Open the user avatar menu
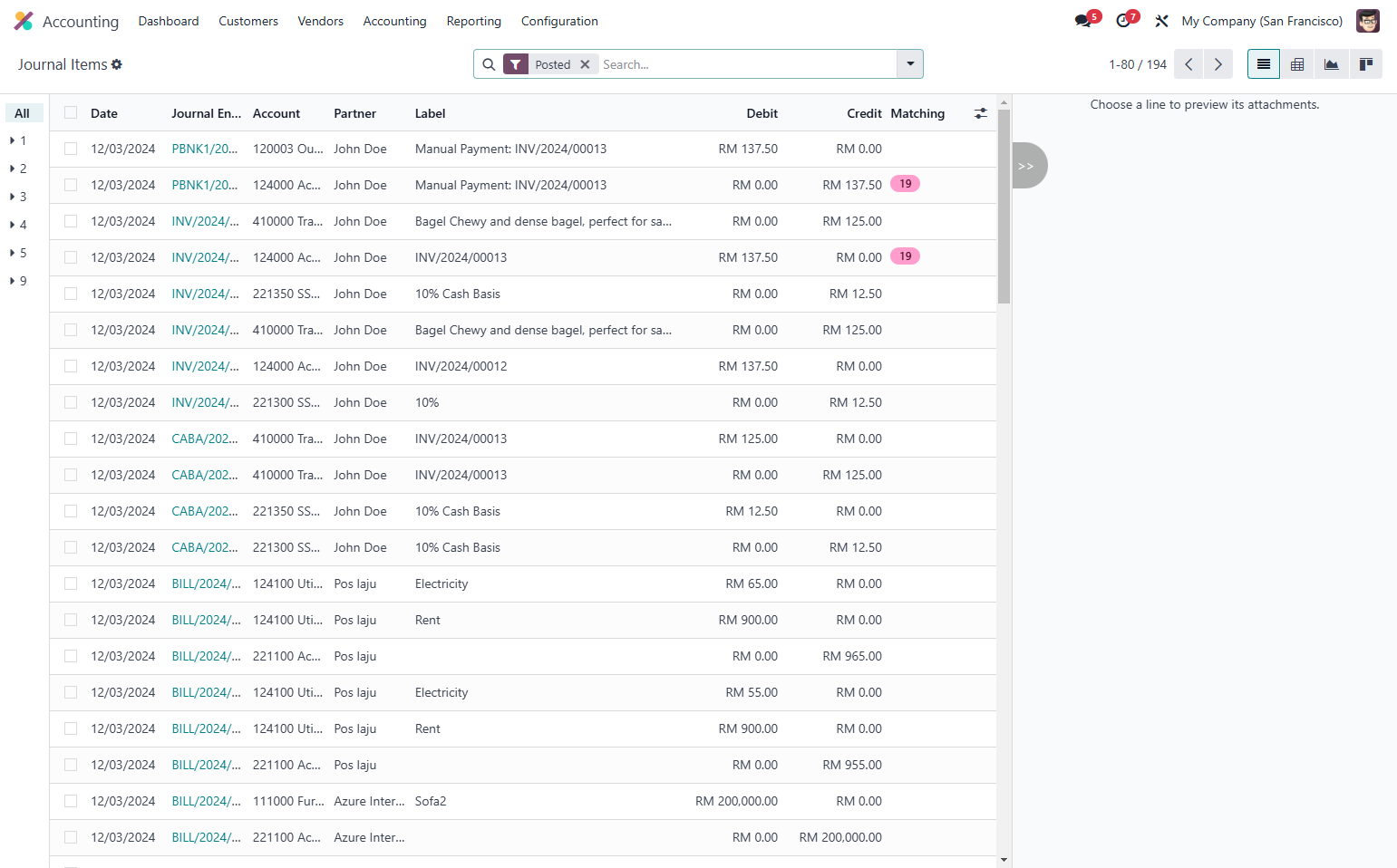 pos(1368,21)
